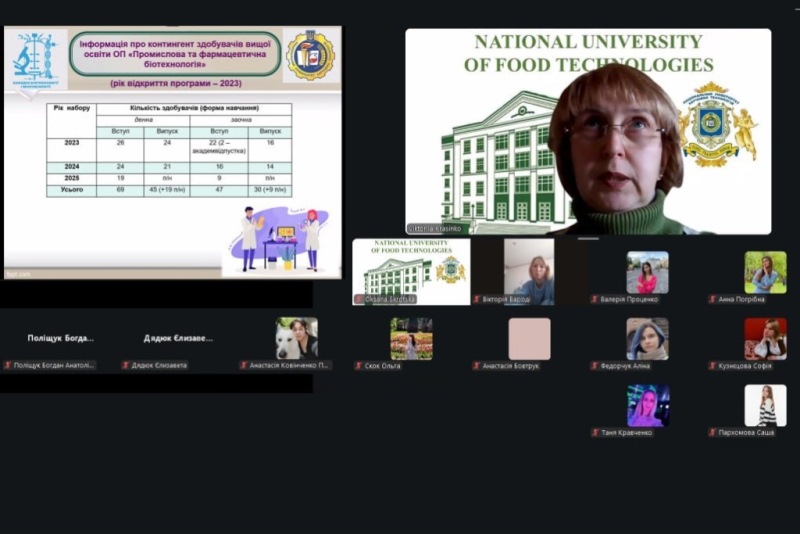Click the '2023' row label in the table
This screenshot has width=800, height=534.
pyautogui.click(x=72, y=143)
